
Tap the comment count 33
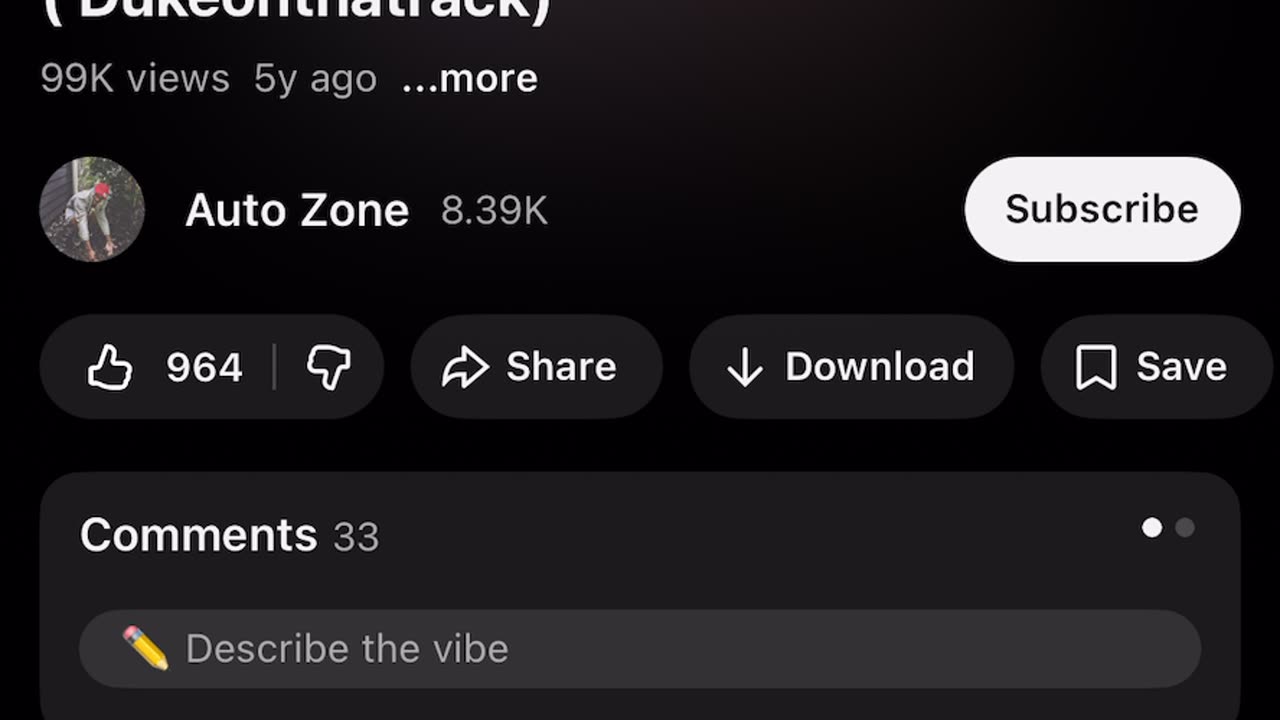pos(356,538)
